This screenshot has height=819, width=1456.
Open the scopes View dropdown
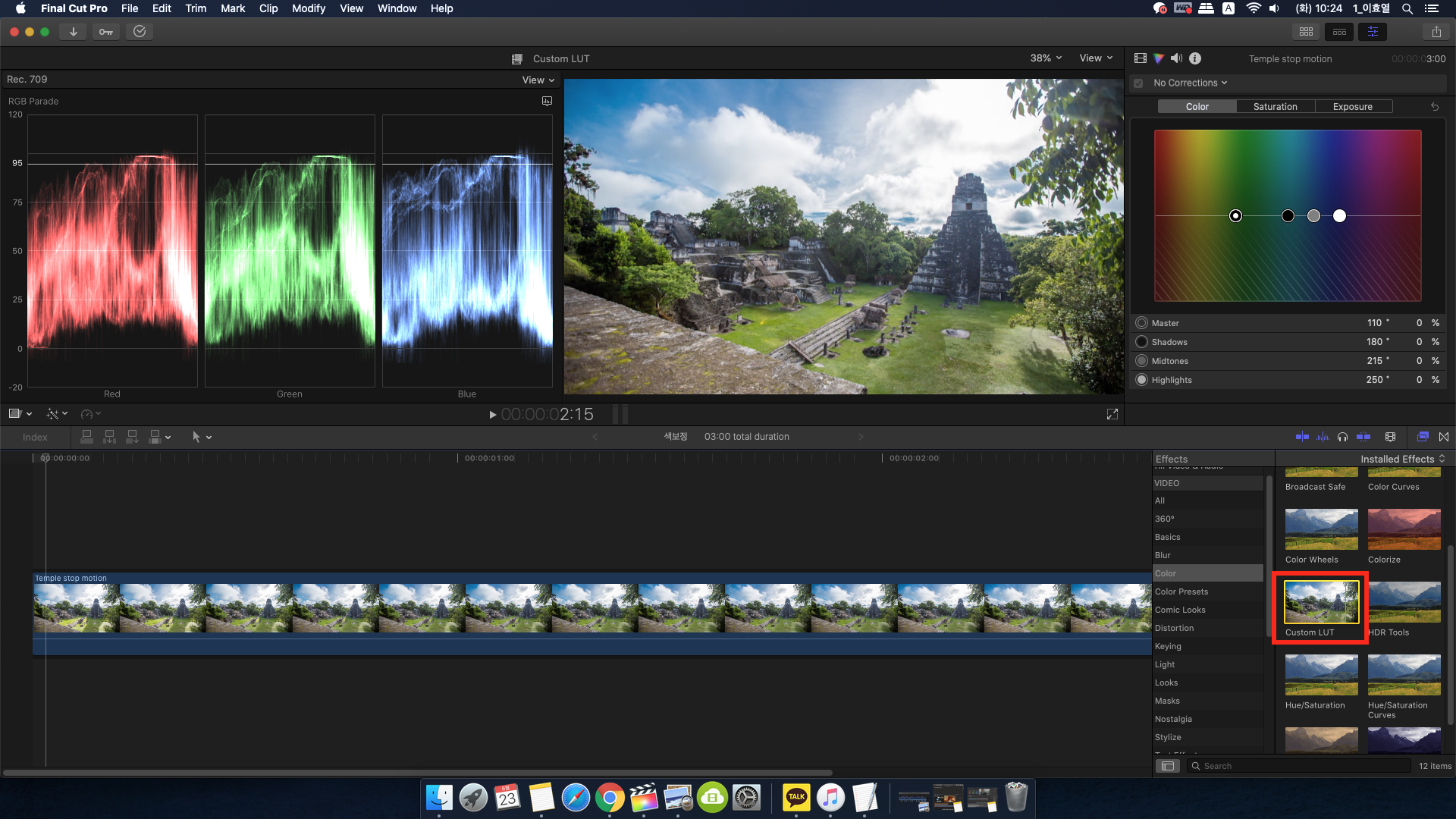click(538, 80)
